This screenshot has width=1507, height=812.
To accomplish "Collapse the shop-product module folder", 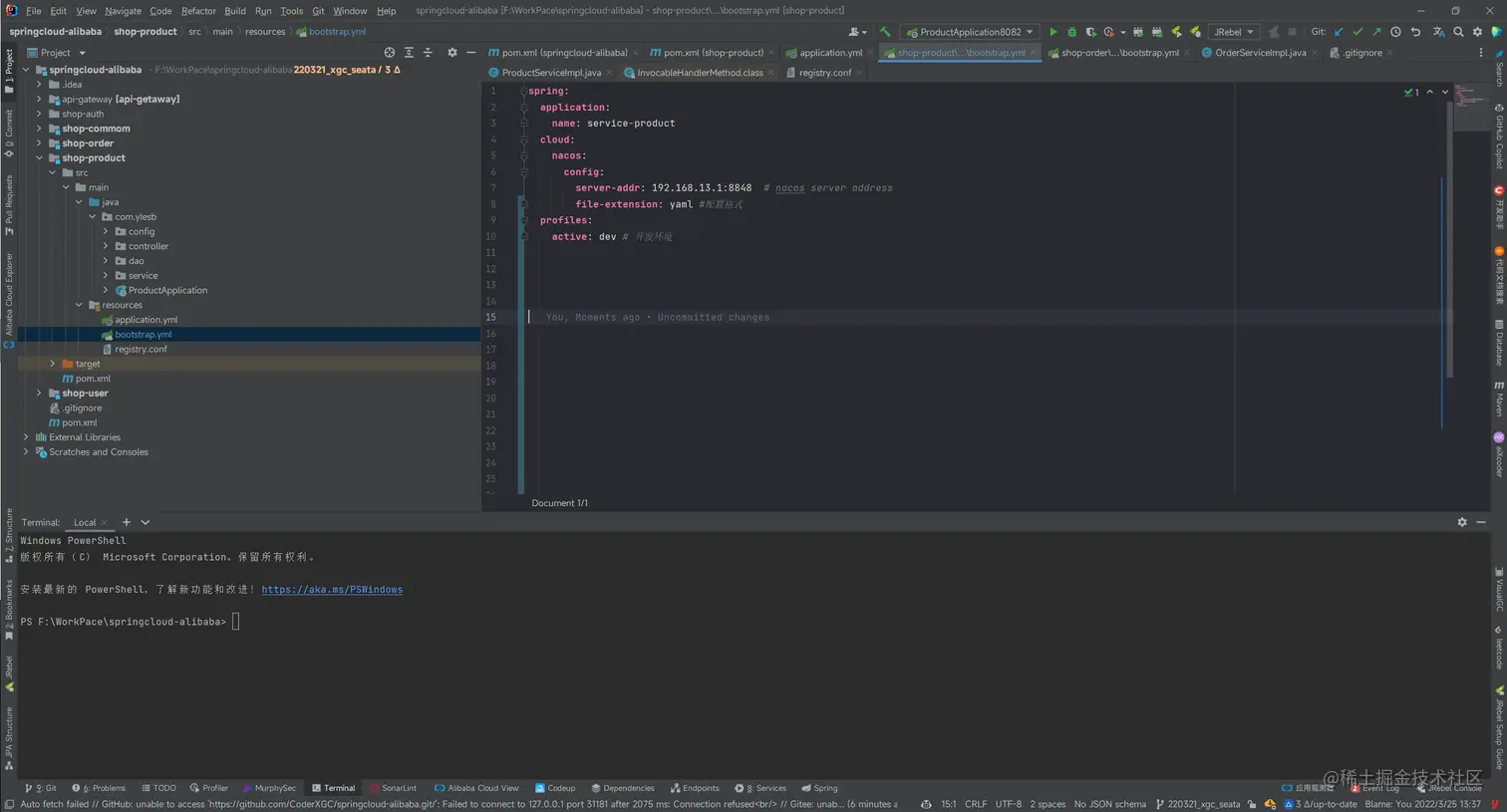I will coord(39,158).
